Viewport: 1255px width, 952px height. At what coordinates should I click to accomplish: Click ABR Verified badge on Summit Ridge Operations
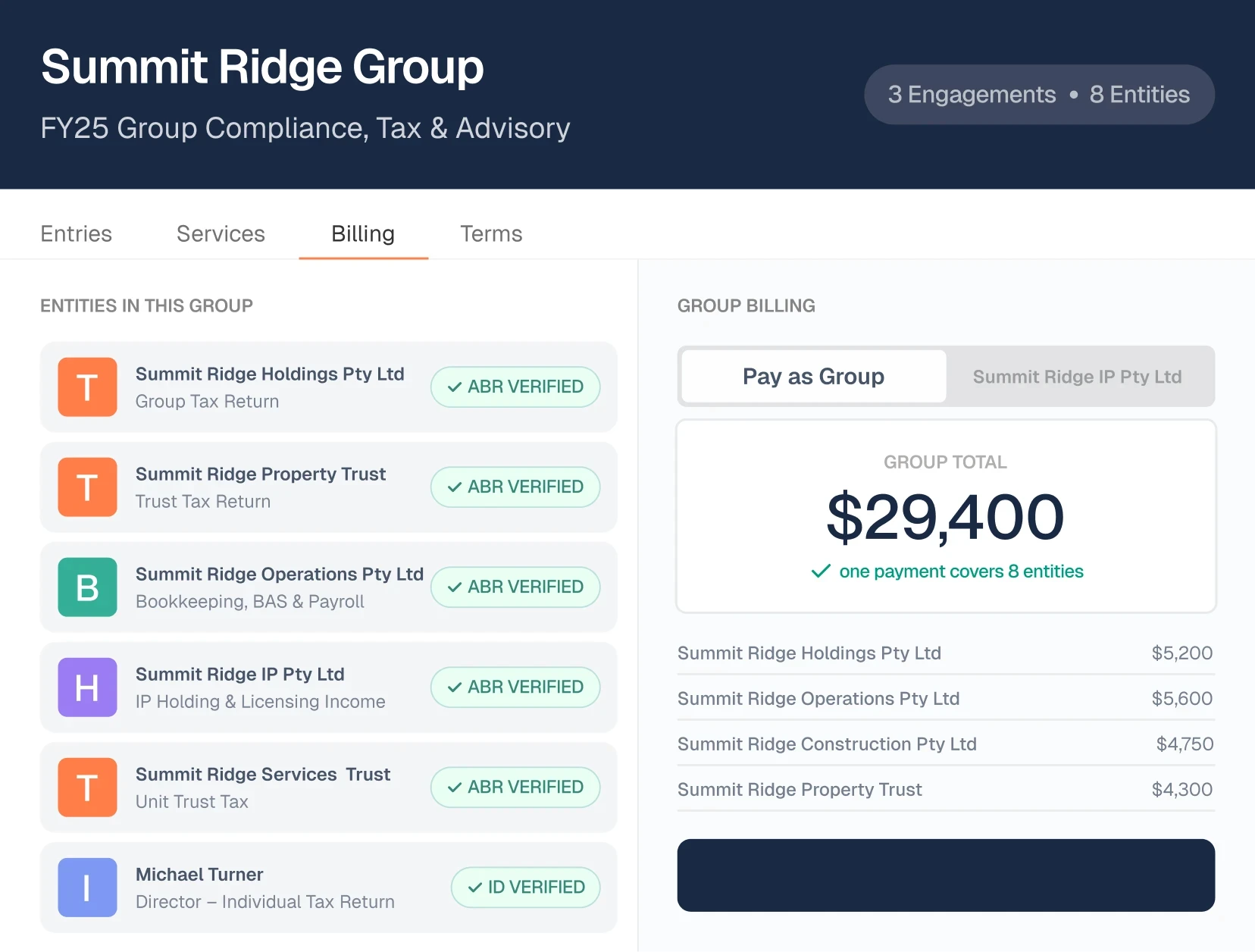coord(515,587)
